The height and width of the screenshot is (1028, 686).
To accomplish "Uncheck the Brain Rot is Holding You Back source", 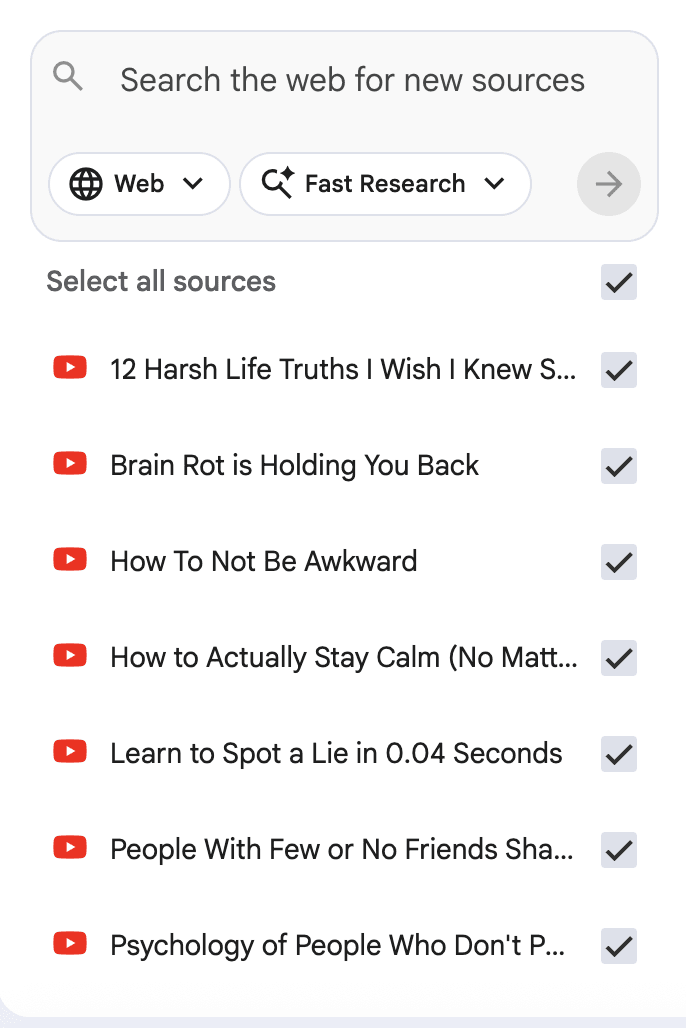I will [619, 466].
